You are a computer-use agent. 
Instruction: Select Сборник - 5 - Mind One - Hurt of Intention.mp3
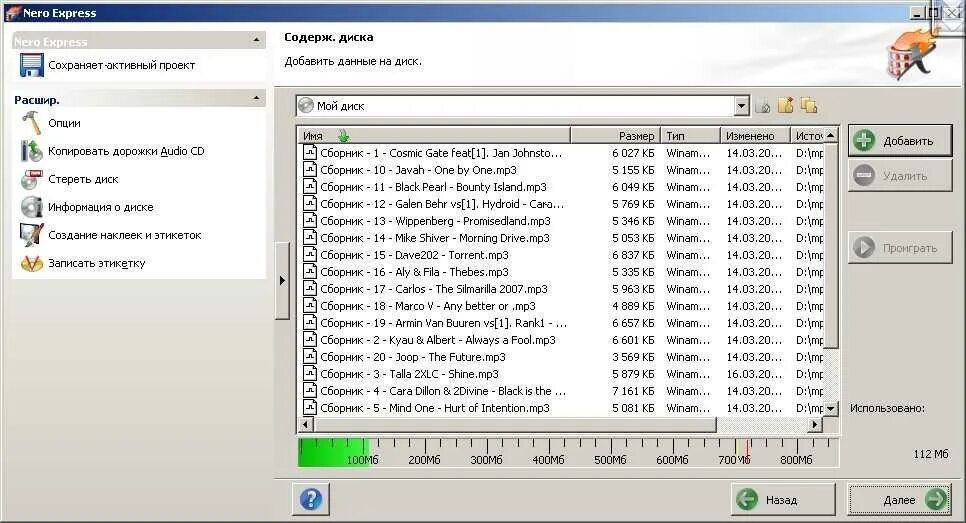pos(434,408)
